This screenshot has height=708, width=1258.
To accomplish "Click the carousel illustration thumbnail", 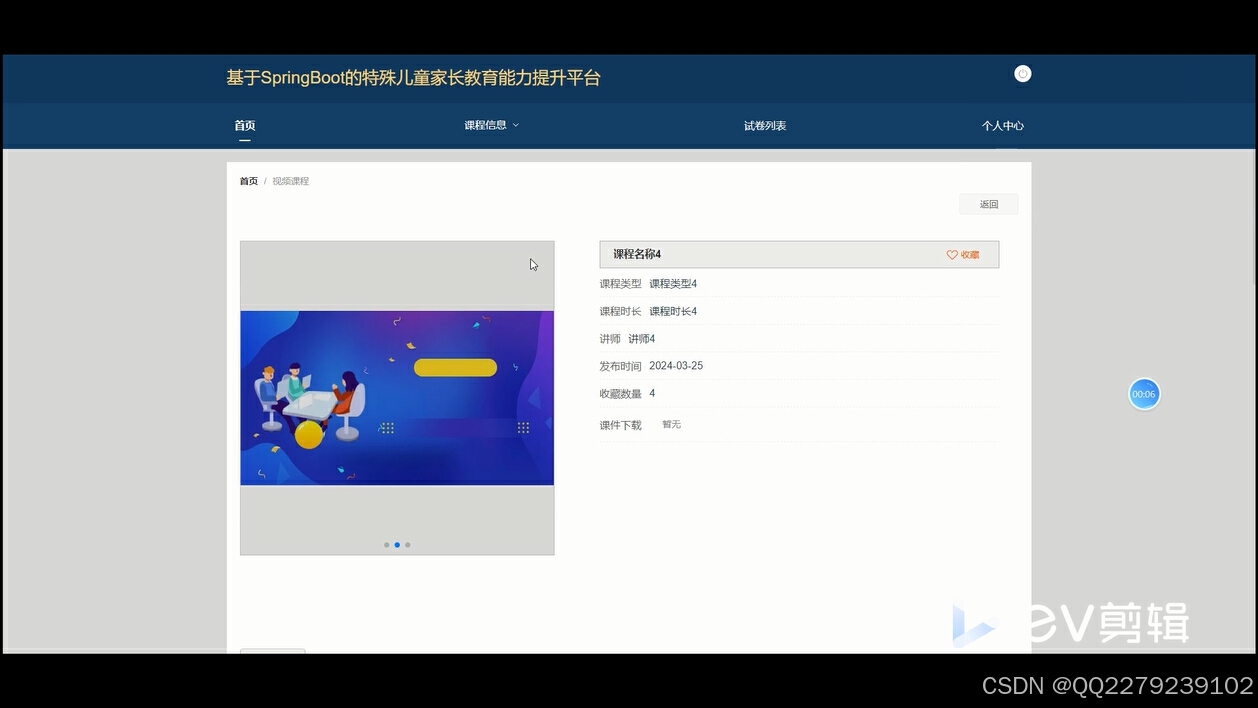I will (x=397, y=397).
